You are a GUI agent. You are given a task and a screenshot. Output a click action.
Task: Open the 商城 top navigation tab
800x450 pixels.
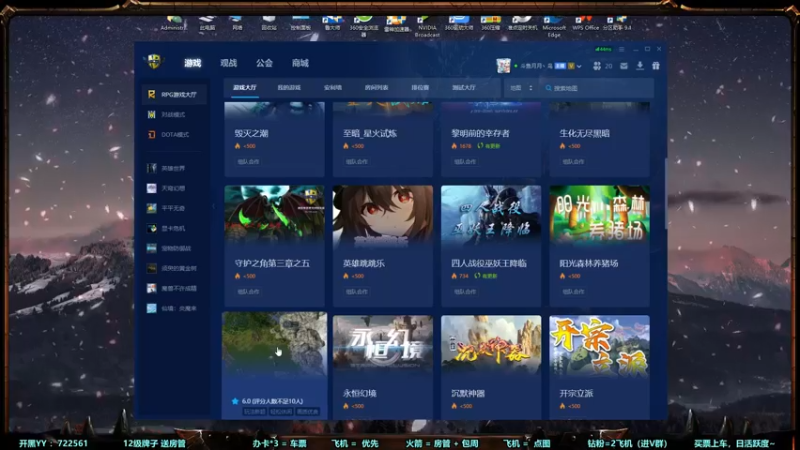tap(300, 63)
